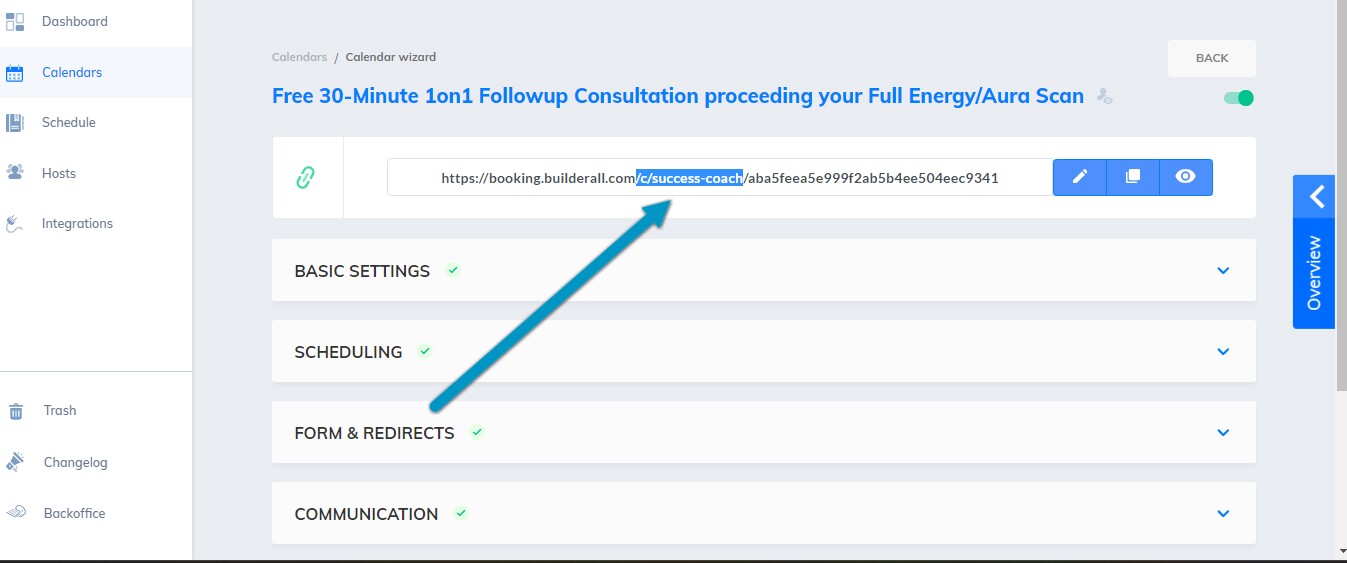1347x563 pixels.
Task: Click the pencil edit URL icon
Action: (x=1080, y=177)
